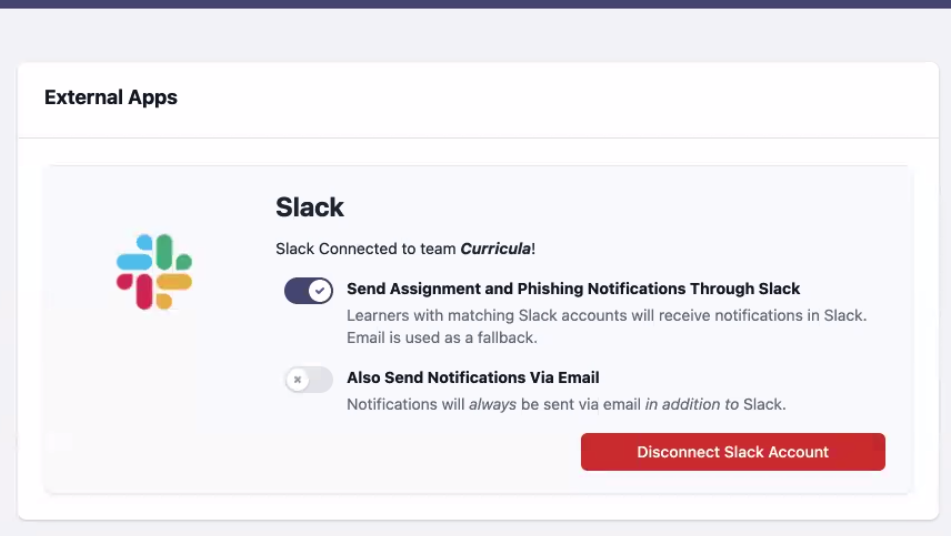Click the dark purple header bar
This screenshot has width=951, height=536.
pos(476,4)
